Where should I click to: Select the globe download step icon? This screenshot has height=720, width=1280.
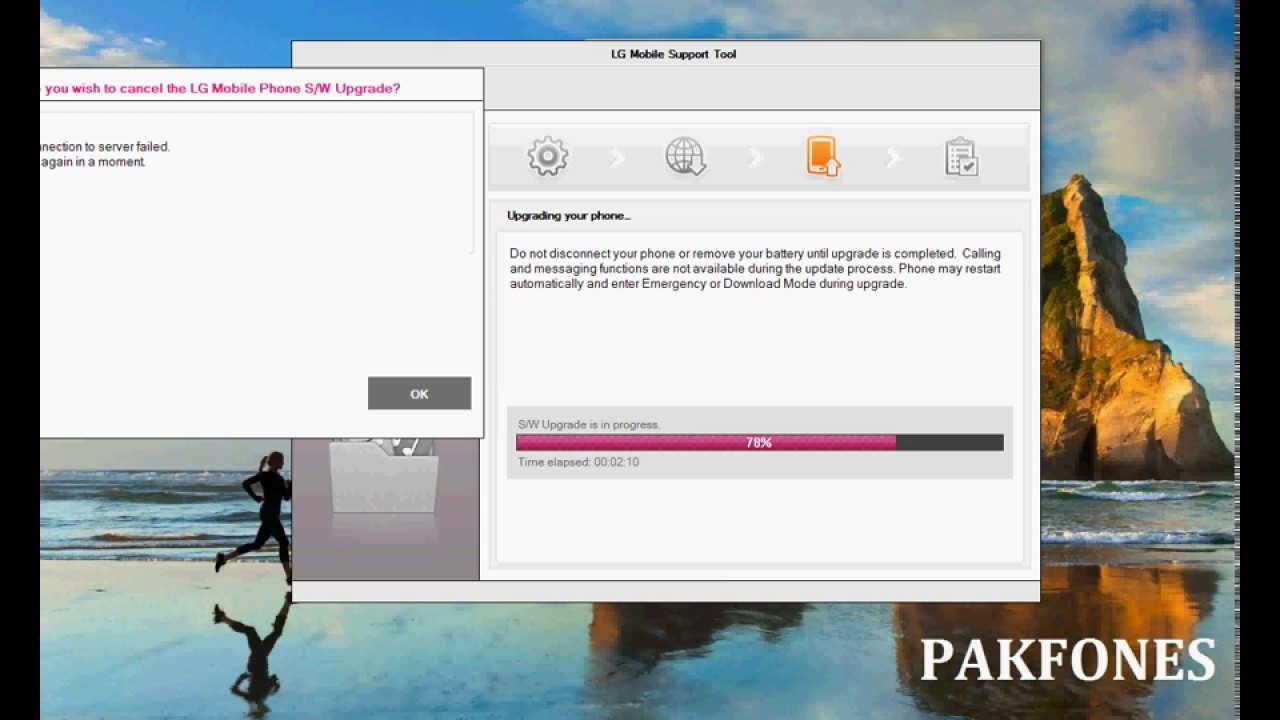coord(686,157)
